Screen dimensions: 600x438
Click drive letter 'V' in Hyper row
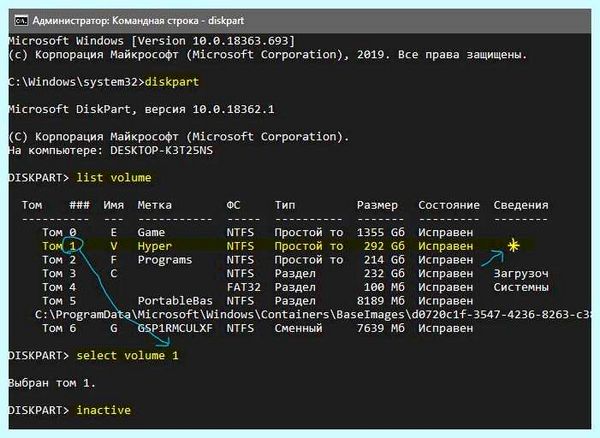pyautogui.click(x=114, y=246)
